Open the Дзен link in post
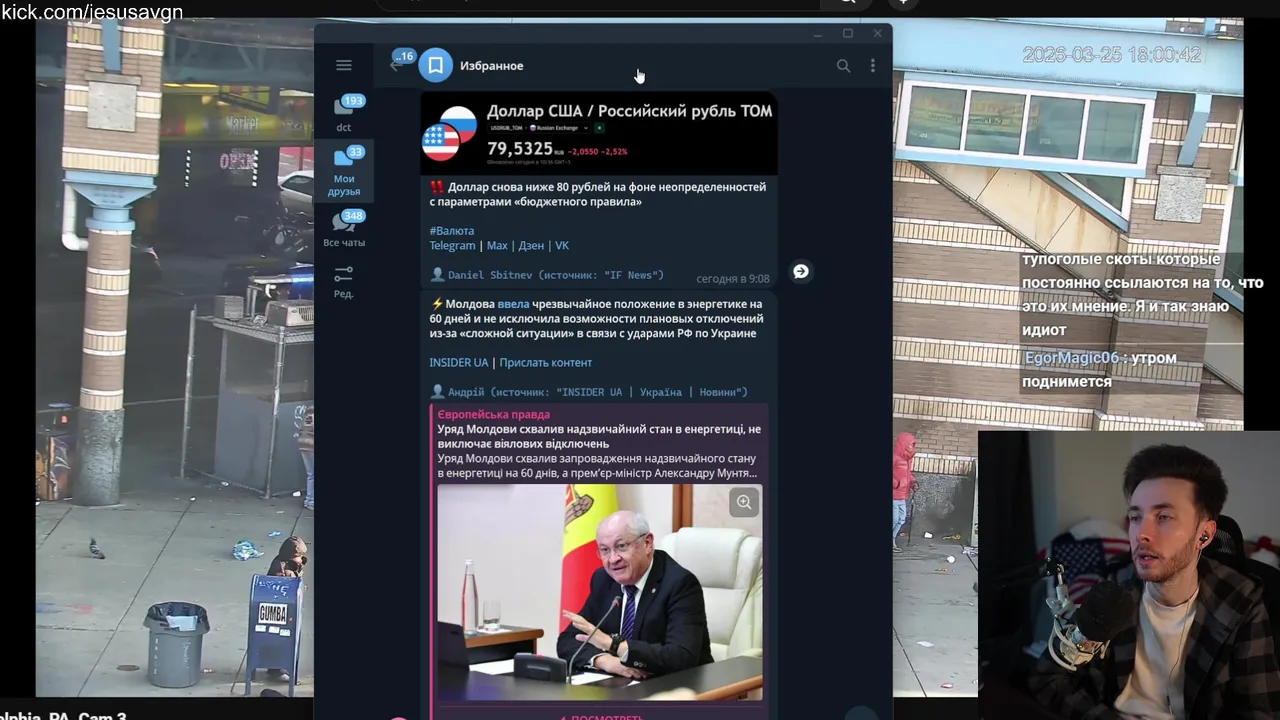 coord(531,246)
